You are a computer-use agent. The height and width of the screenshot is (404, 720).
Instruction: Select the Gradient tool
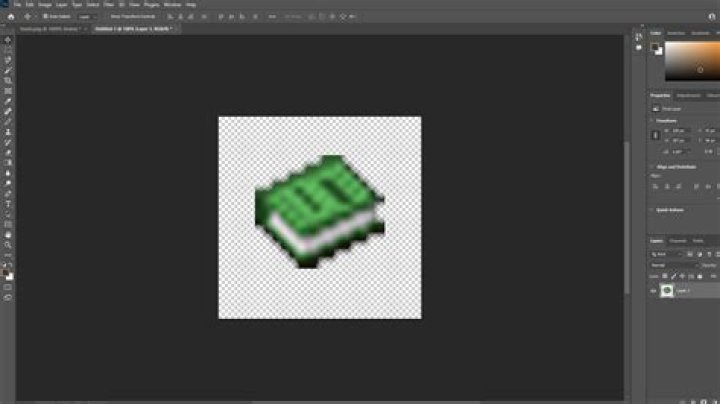pos(8,163)
